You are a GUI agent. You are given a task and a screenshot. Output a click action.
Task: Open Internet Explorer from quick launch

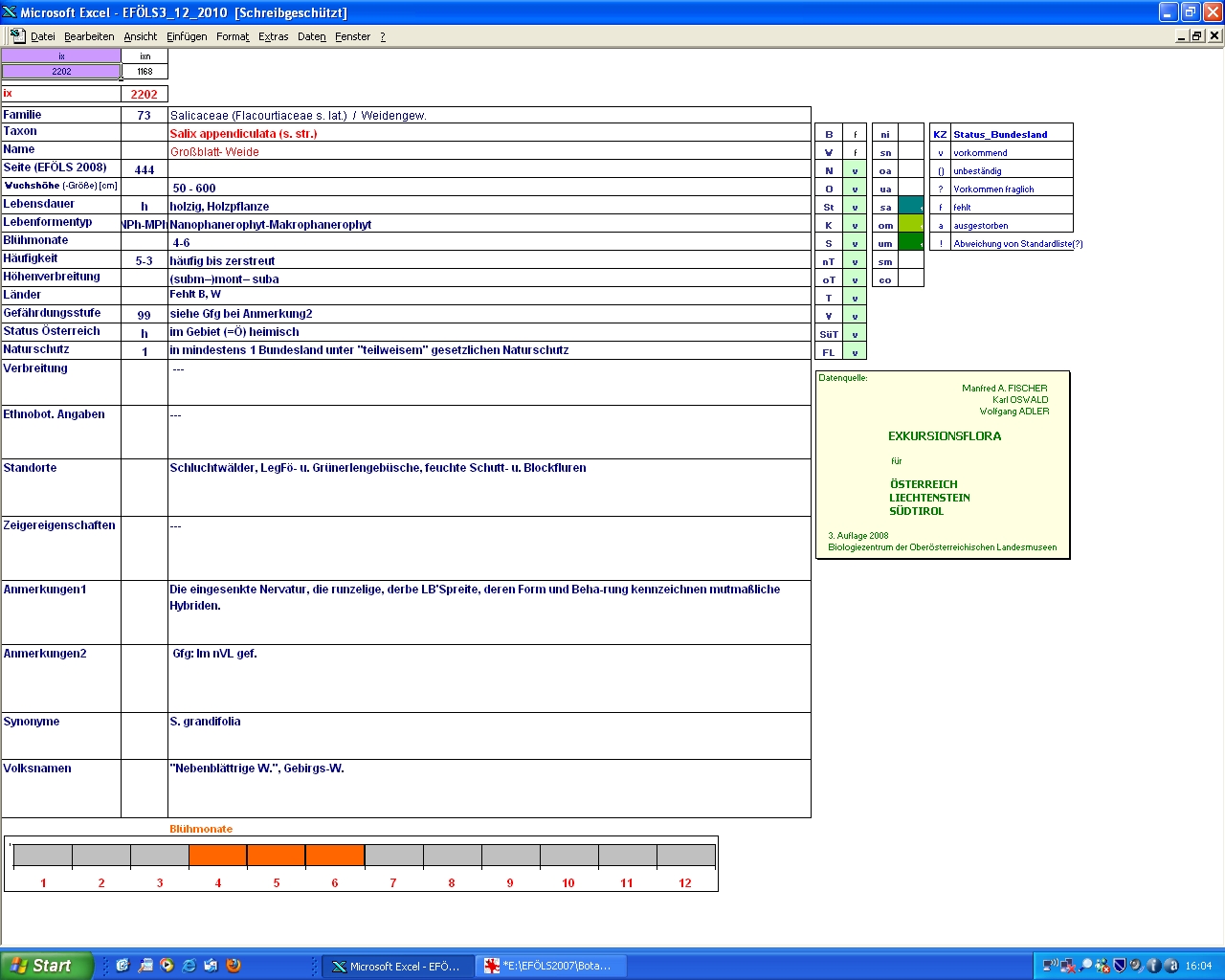point(189,966)
